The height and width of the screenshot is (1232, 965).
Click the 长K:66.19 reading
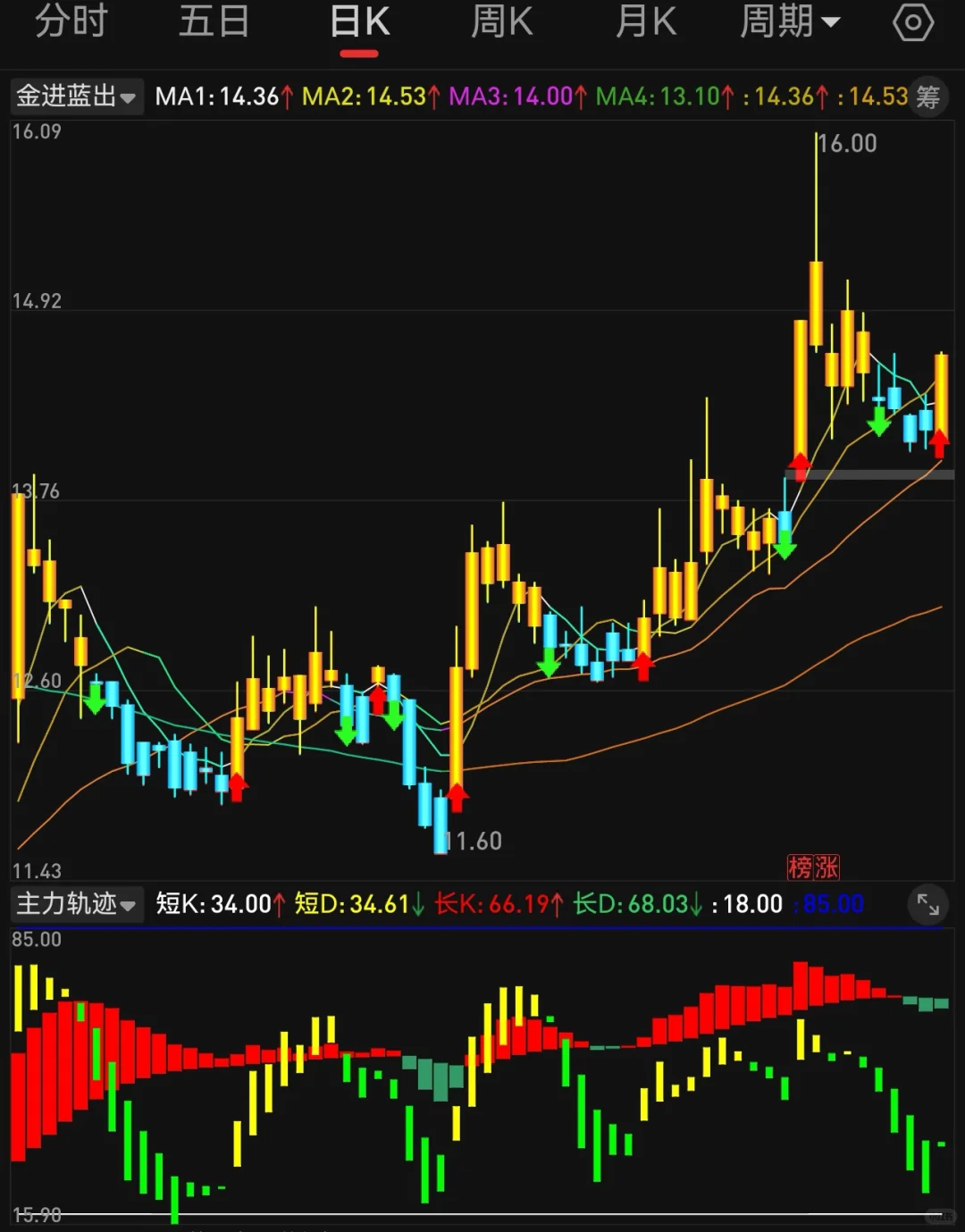(x=499, y=904)
